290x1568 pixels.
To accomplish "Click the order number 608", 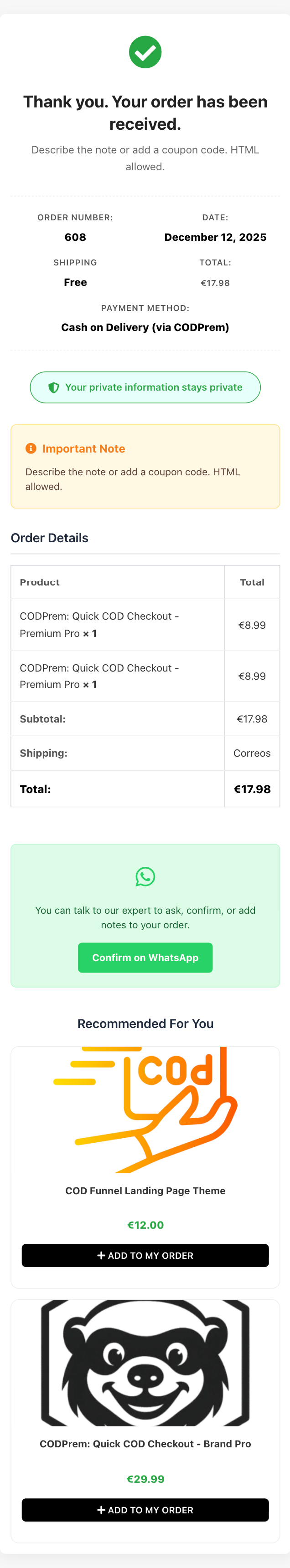I will (x=75, y=237).
